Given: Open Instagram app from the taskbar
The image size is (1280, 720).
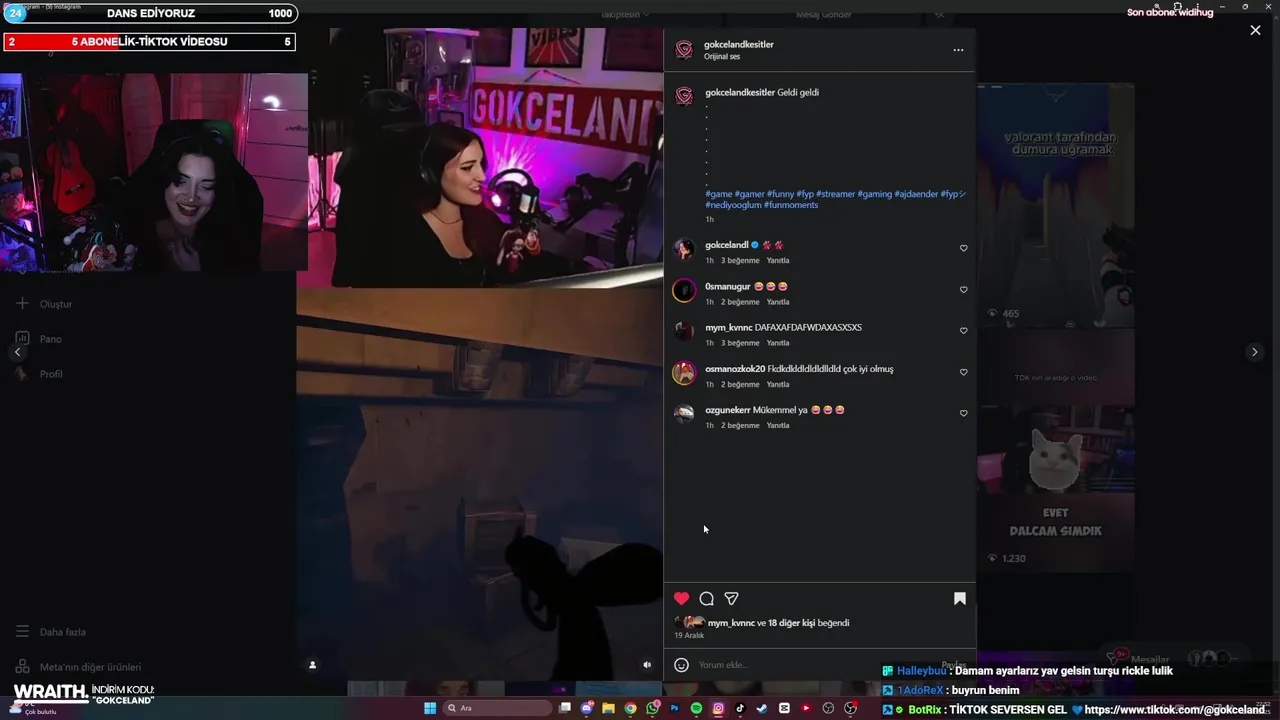Looking at the screenshot, I should [718, 708].
